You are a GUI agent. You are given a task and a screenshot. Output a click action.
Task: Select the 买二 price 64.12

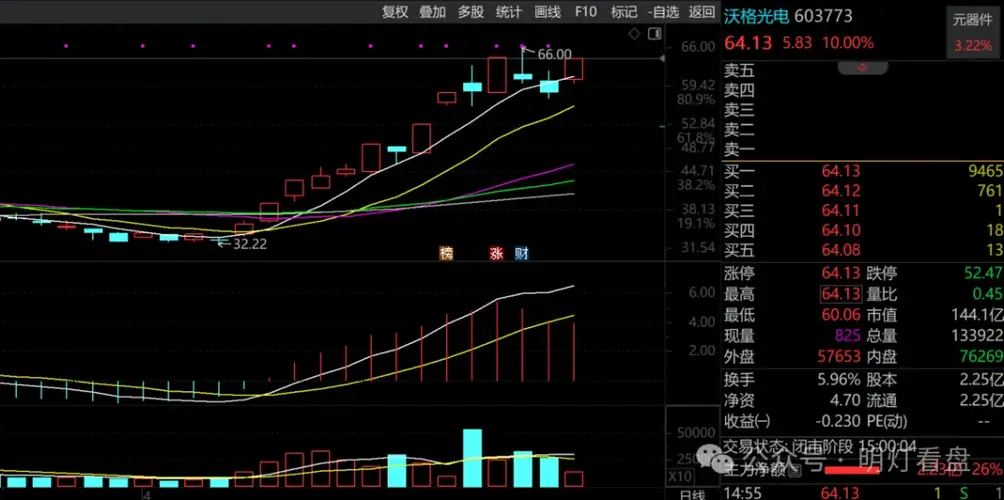click(x=841, y=190)
